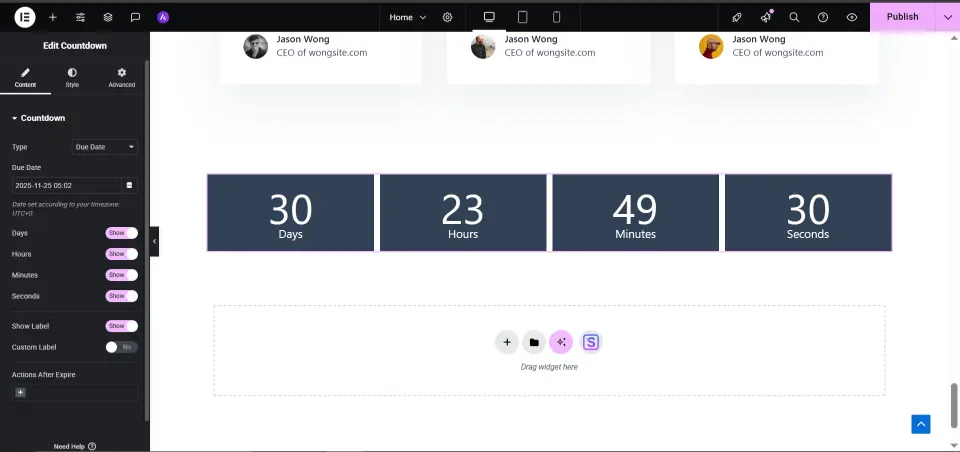The width and height of the screenshot is (960, 452).
Task: Click the Need Help question icon
Action: pyautogui.click(x=92, y=446)
